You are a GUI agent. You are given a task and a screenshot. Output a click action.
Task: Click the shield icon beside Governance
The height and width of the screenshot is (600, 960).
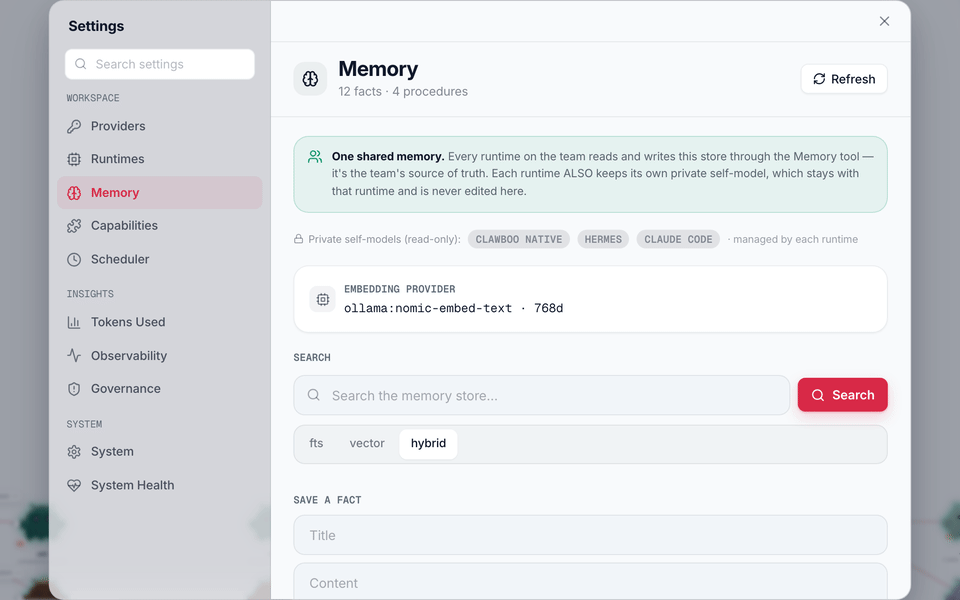point(74,389)
